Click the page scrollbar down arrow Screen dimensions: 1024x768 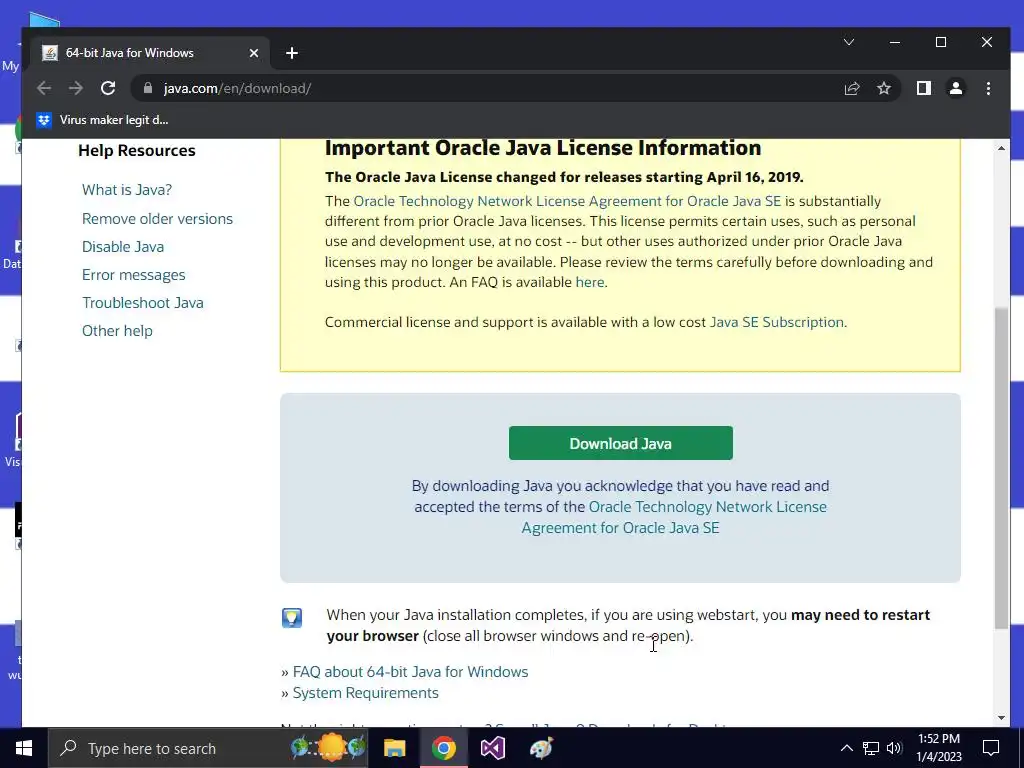pyautogui.click(x=1001, y=718)
